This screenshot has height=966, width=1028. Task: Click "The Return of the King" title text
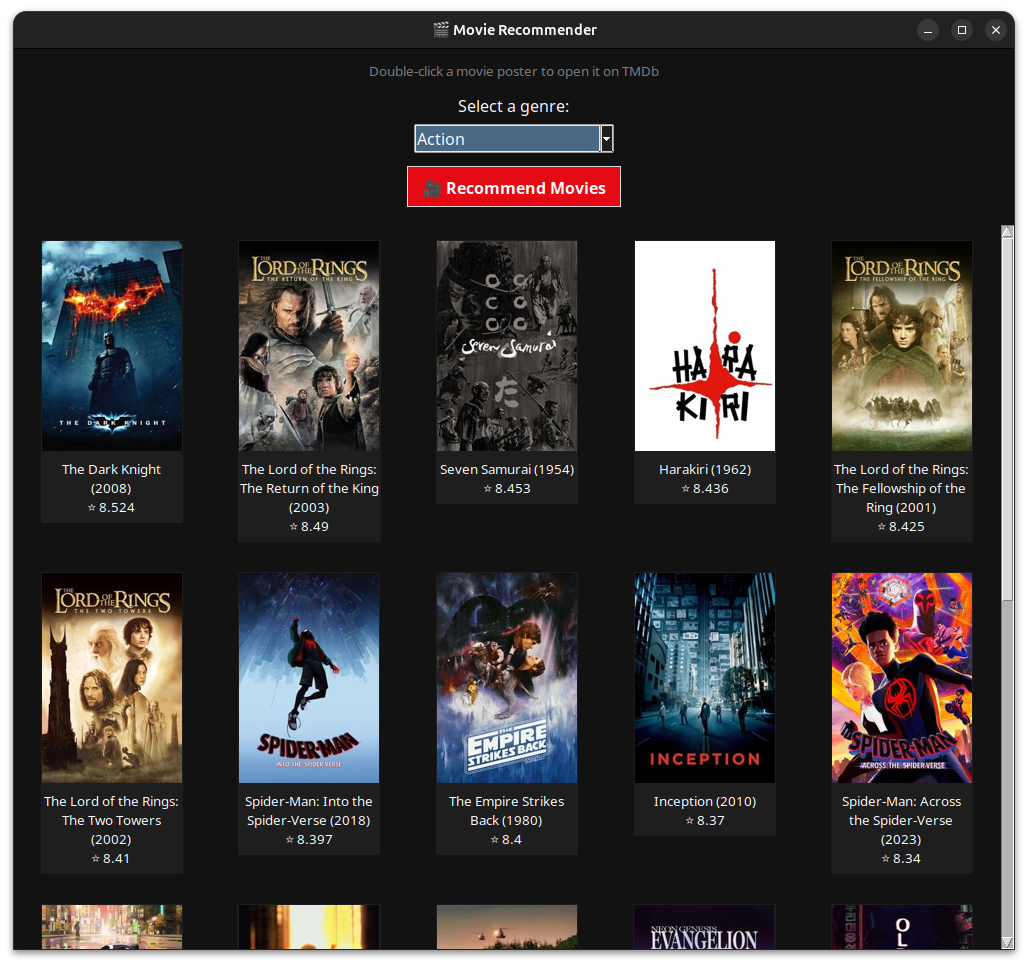click(309, 489)
